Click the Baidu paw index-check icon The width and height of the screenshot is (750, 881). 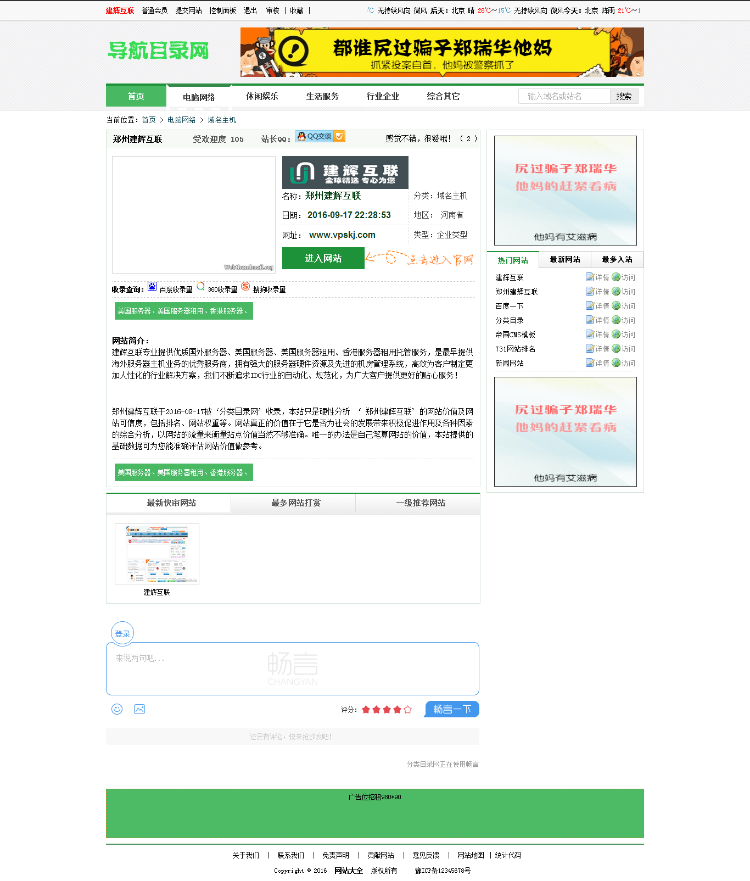click(152, 287)
